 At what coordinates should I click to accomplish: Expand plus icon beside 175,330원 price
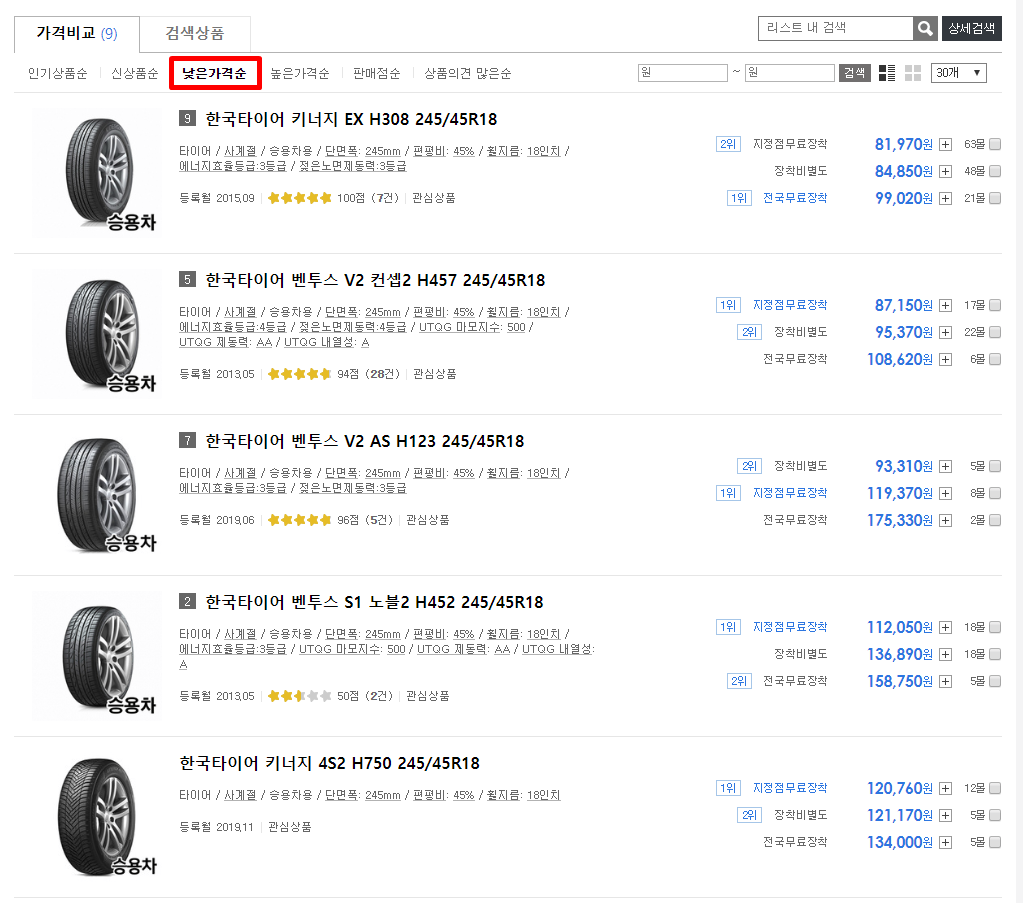point(945,521)
